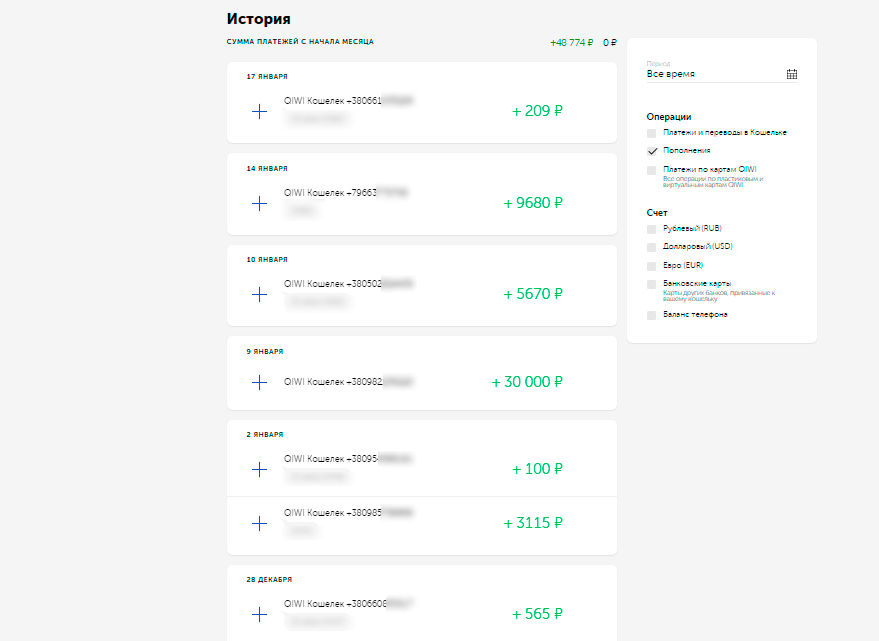The image size is (879, 641).
Task: Enable the 'Банковские карты' checkbox
Action: (651, 284)
